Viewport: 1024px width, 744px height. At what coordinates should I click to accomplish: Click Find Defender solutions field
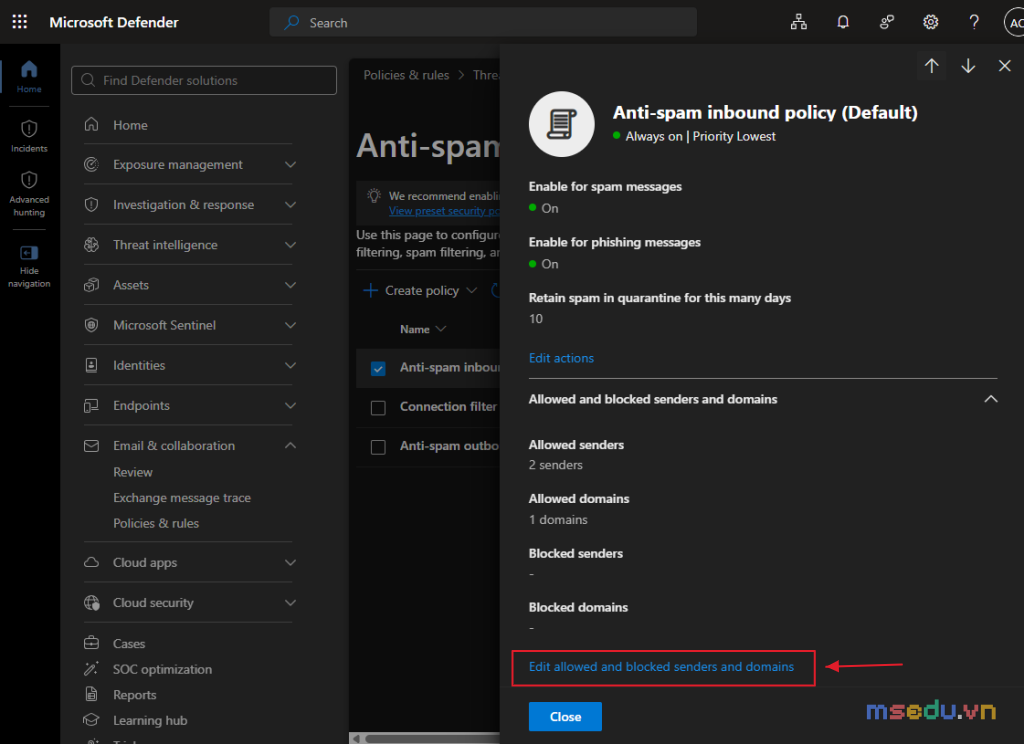[204, 80]
